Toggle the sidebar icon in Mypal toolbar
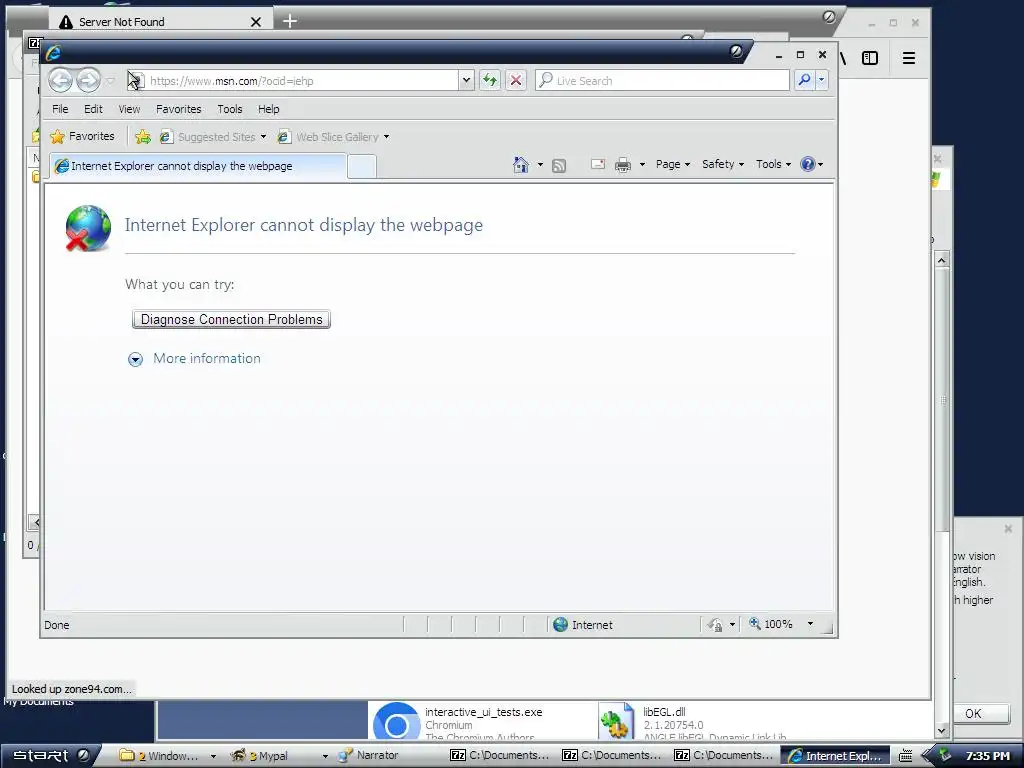 pos(870,58)
